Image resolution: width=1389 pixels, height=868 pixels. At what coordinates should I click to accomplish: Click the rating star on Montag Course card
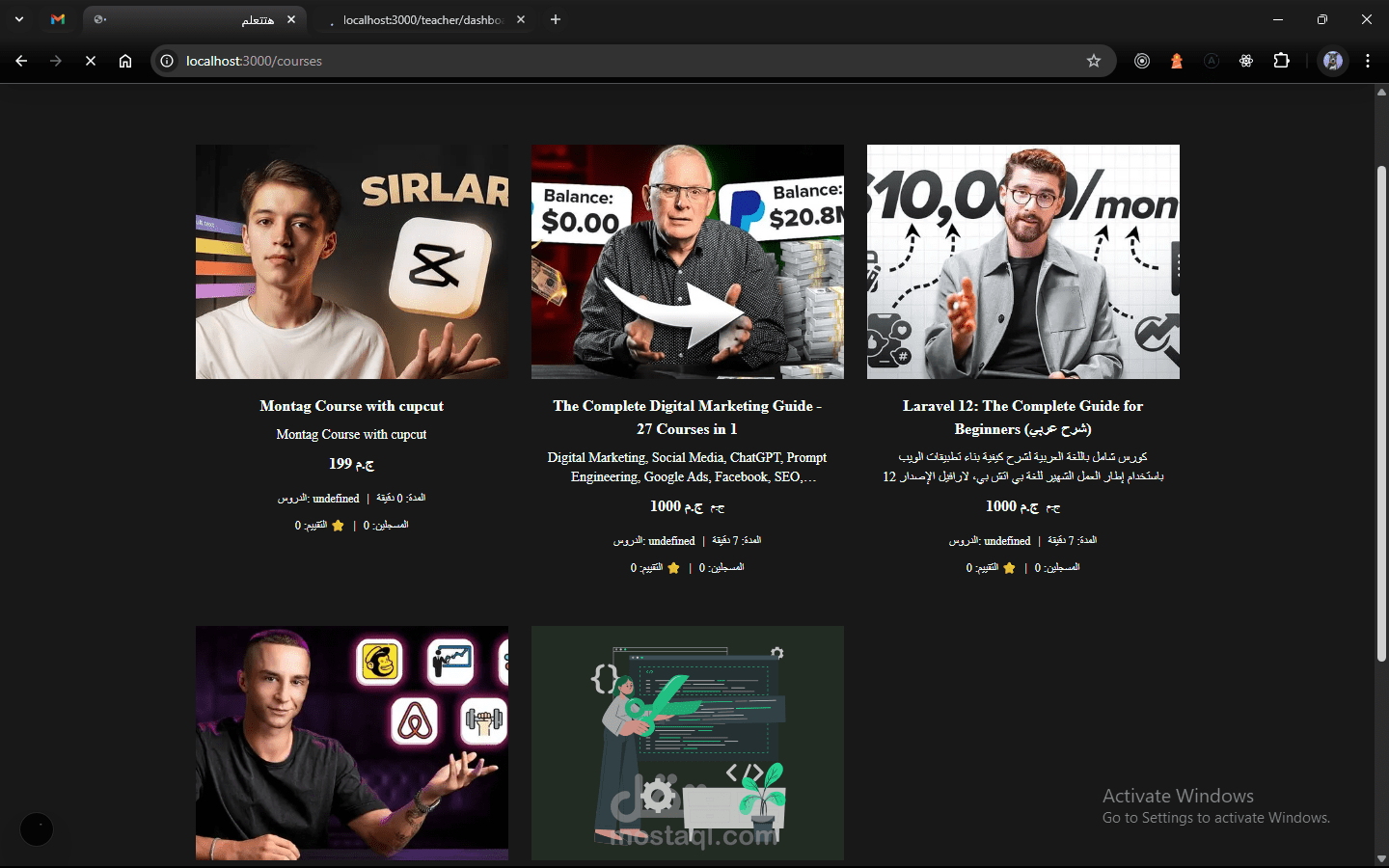click(338, 526)
